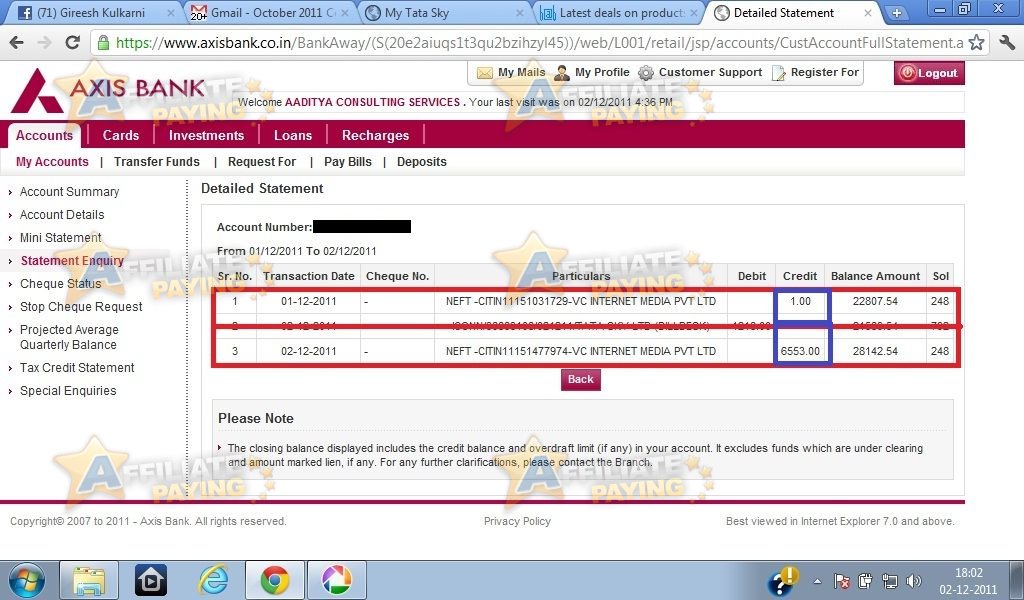Close the Gmail tab
Screen dimensions: 1024x600
(345, 12)
